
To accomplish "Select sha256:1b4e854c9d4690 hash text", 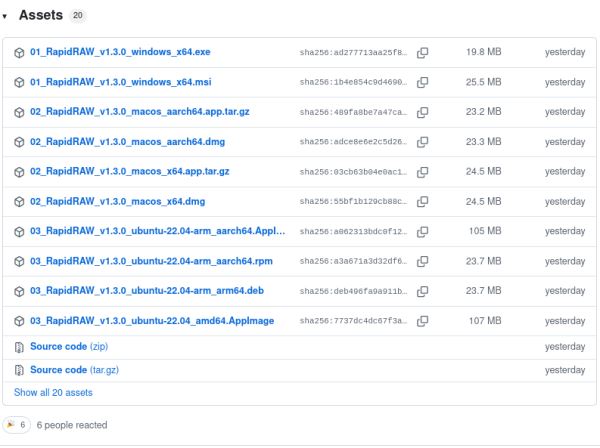I will click(353, 82).
